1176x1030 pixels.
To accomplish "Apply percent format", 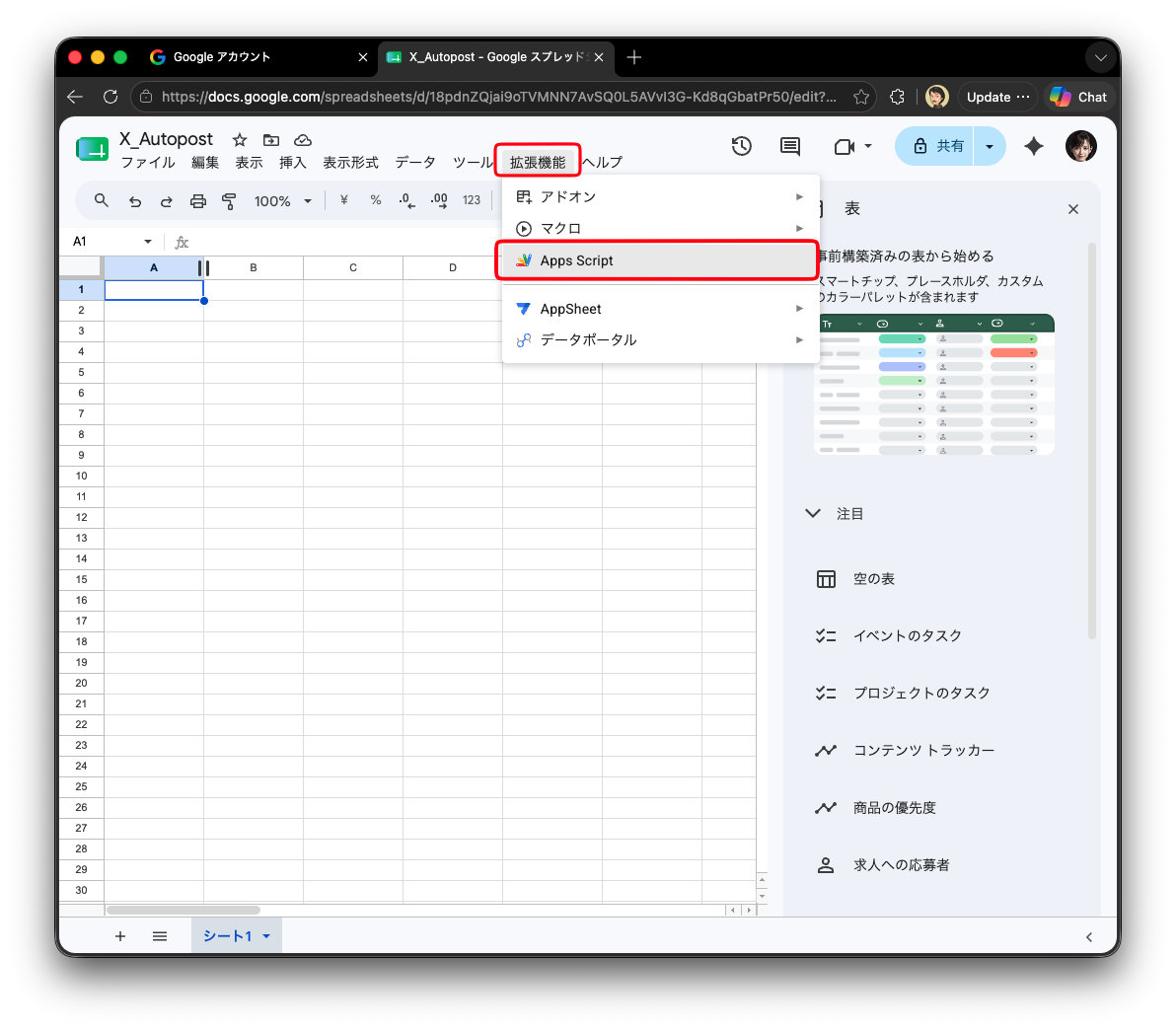I will pos(376,200).
